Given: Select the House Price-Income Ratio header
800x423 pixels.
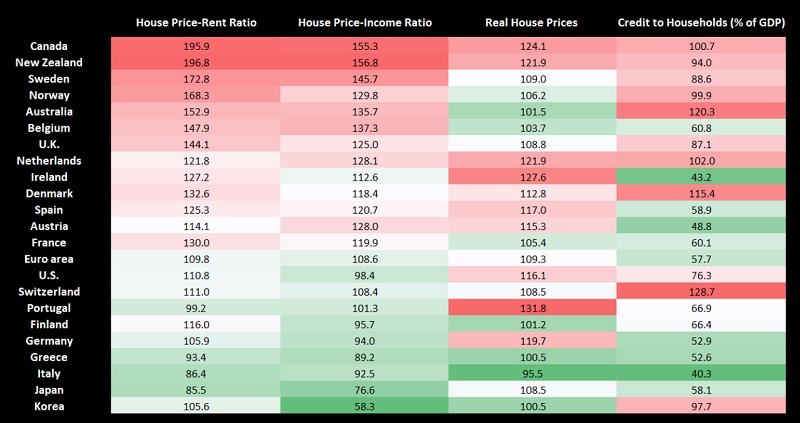Looking at the screenshot, I should pos(364,21).
